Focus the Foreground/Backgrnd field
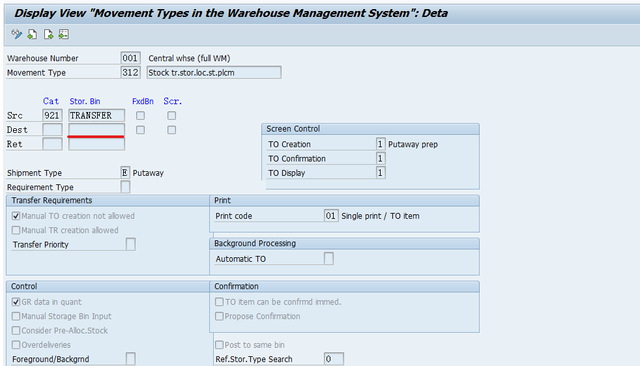Image resolution: width=640 pixels, height=366 pixels. coord(131,359)
